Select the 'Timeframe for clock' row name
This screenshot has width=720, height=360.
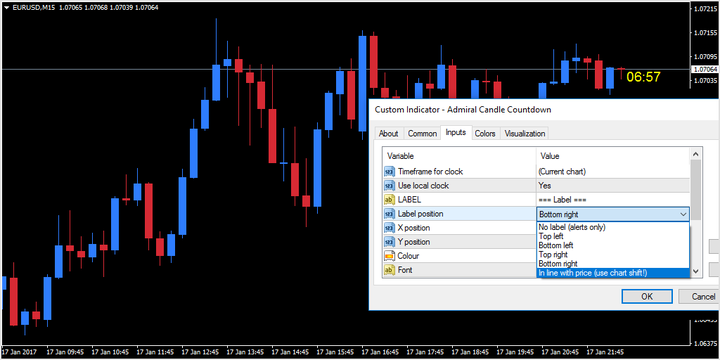tap(430, 172)
